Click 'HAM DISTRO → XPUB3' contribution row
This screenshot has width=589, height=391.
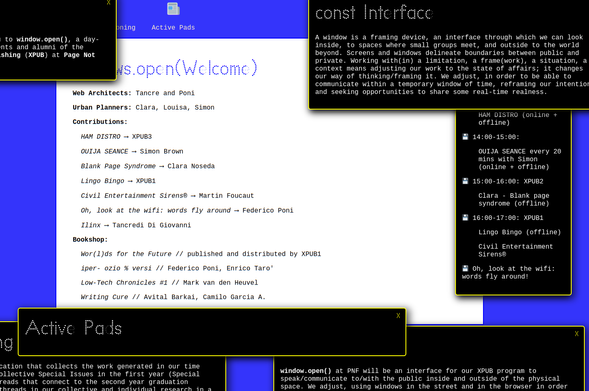(x=116, y=137)
